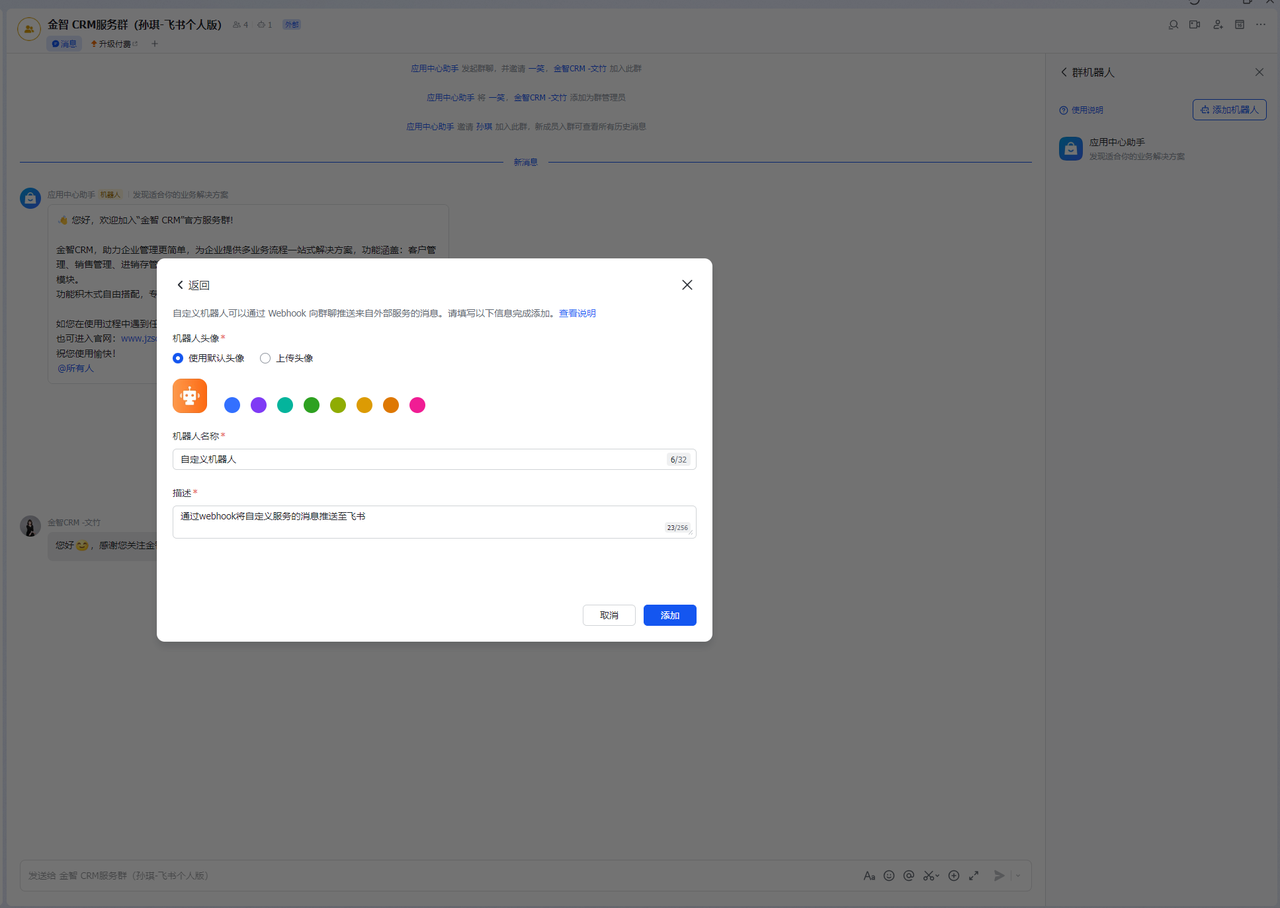Click the plus attachment icon in composer
The image size is (1280, 908).
(954, 876)
